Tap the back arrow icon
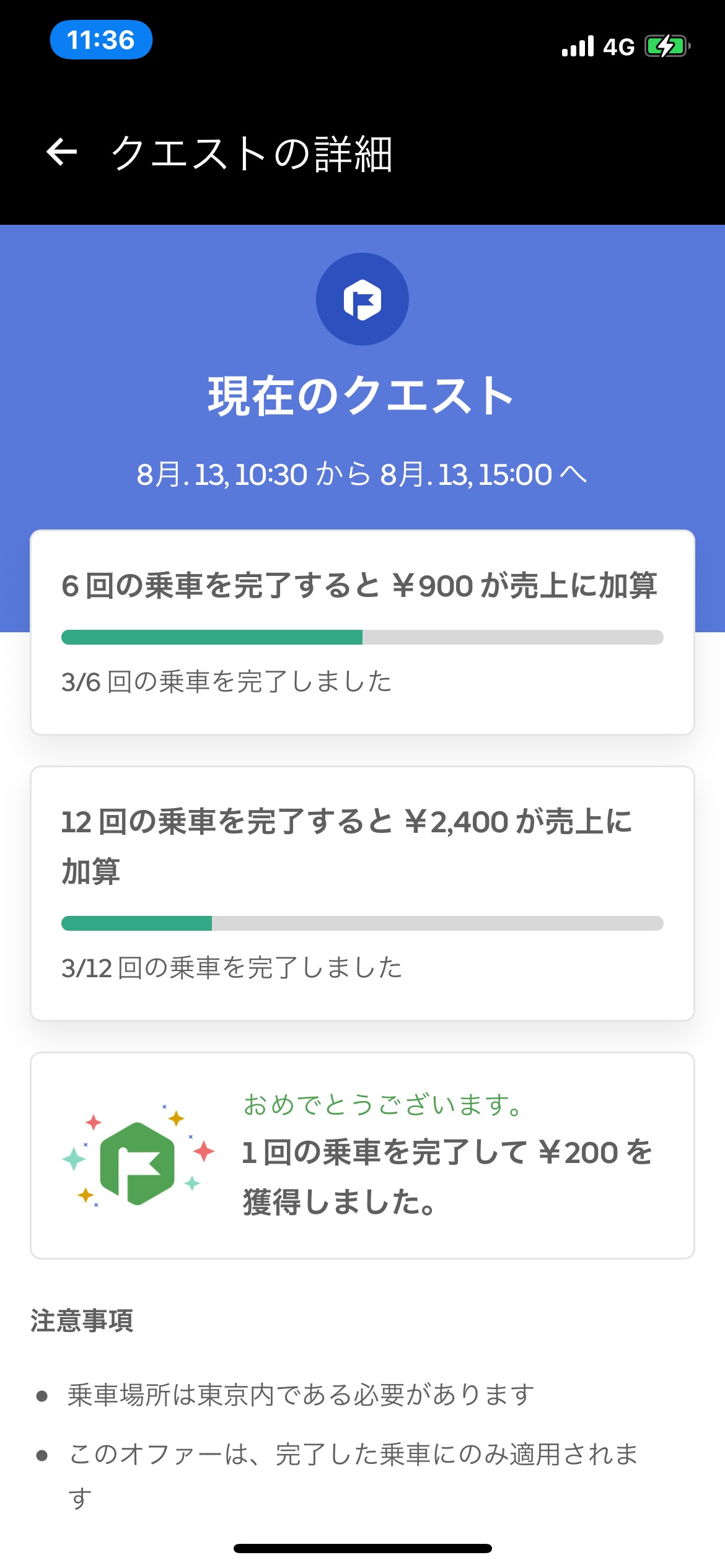Screen dimensions: 725x1568 (62, 152)
